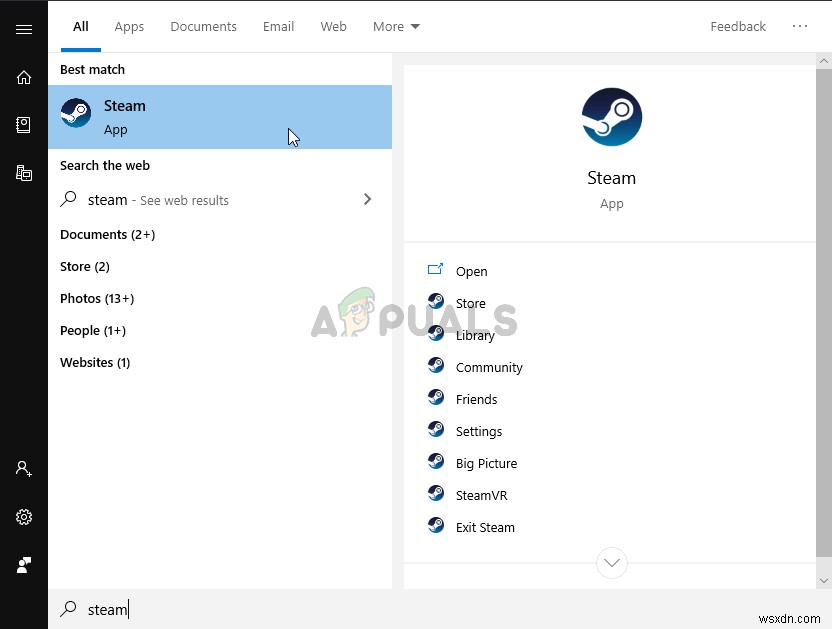The image size is (832, 629).
Task: Click the add account icon in sidebar
Action: [x=23, y=469]
